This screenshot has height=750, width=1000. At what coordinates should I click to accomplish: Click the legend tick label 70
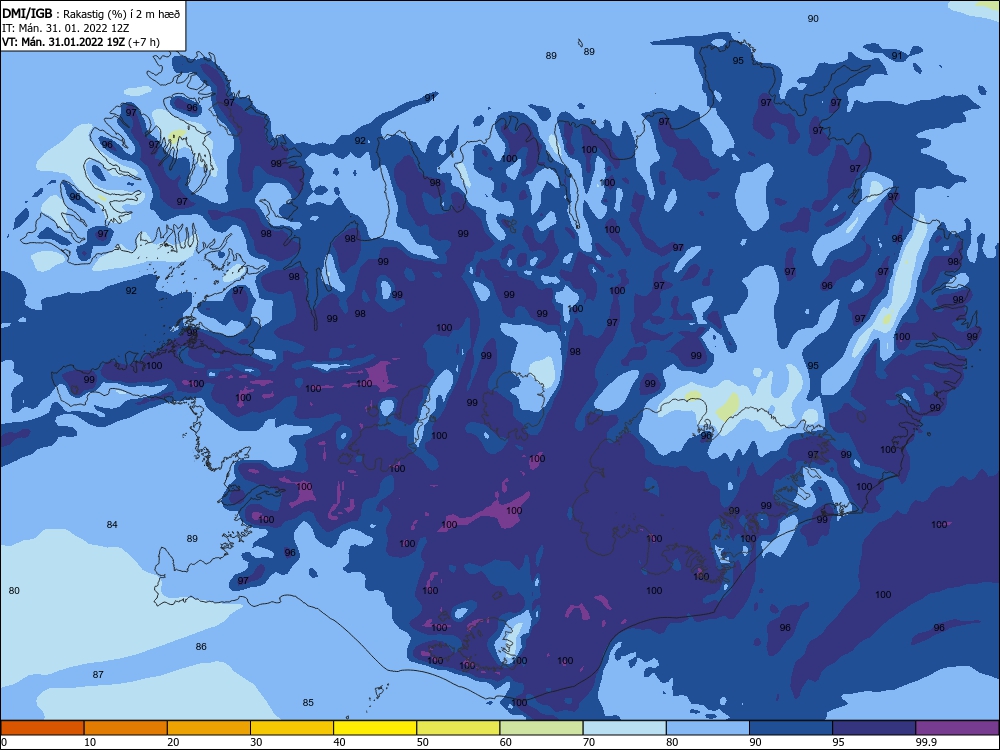click(589, 742)
